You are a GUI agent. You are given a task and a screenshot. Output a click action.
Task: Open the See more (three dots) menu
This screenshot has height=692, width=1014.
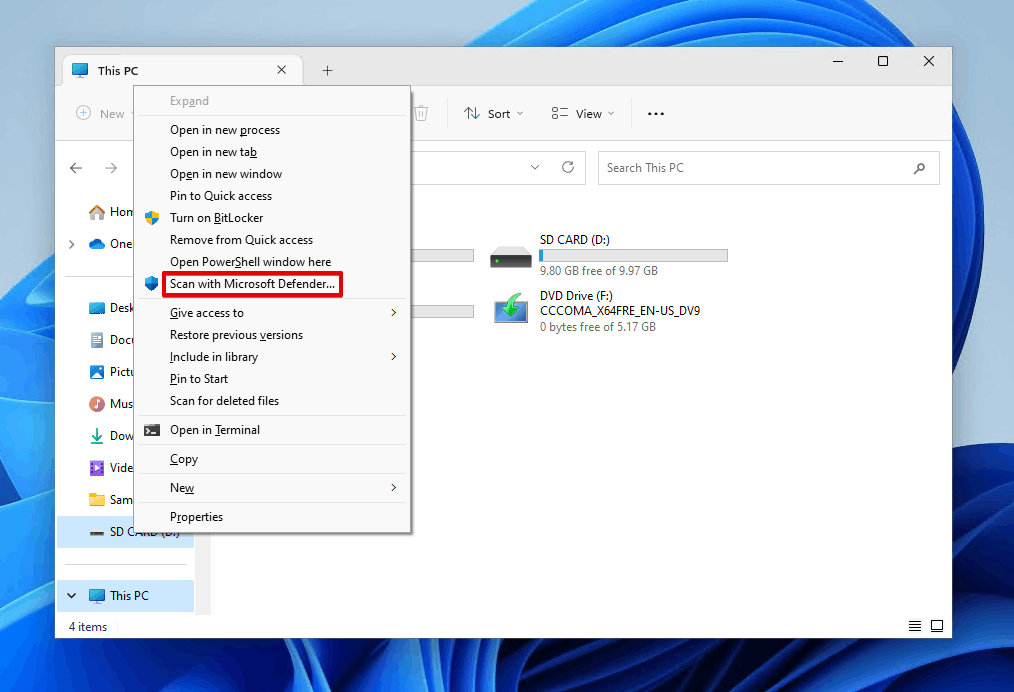[x=656, y=114]
